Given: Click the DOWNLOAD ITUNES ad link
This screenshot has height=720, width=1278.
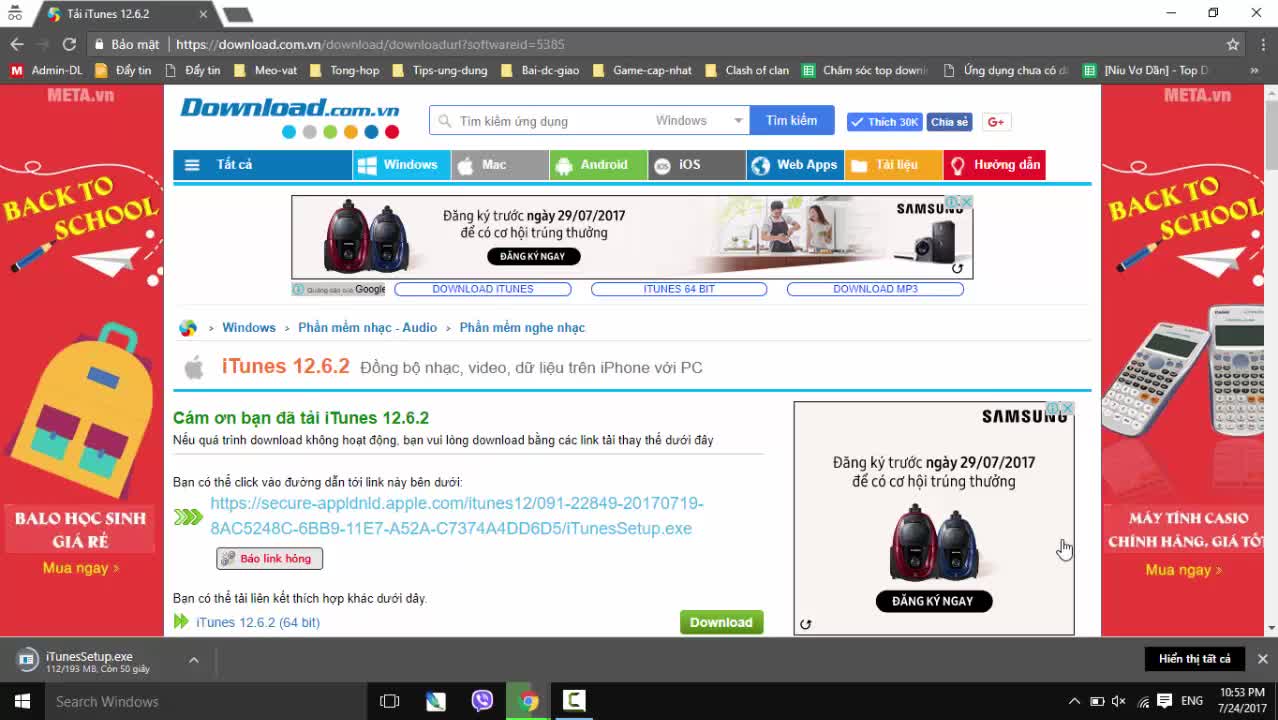Looking at the screenshot, I should coord(483,289).
